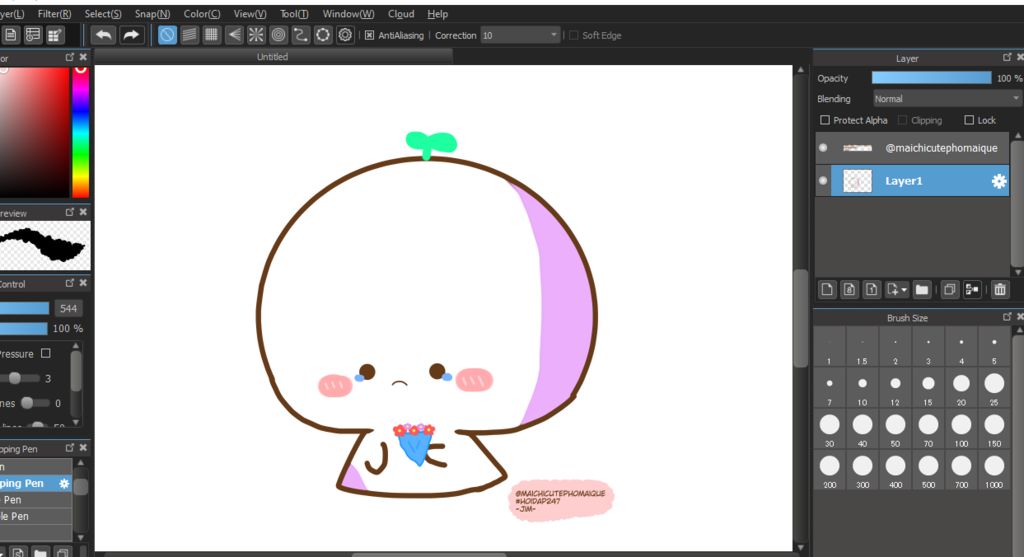Hide the @maichicutephomaique layer
The height and width of the screenshot is (557, 1024).
coord(823,148)
